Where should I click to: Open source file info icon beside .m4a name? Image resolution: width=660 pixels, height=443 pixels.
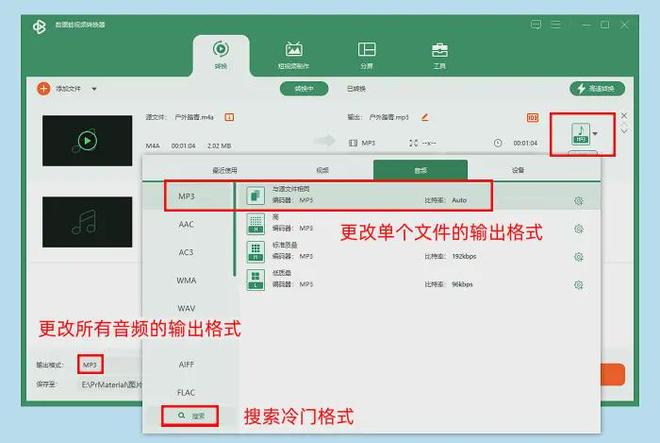pos(229,117)
